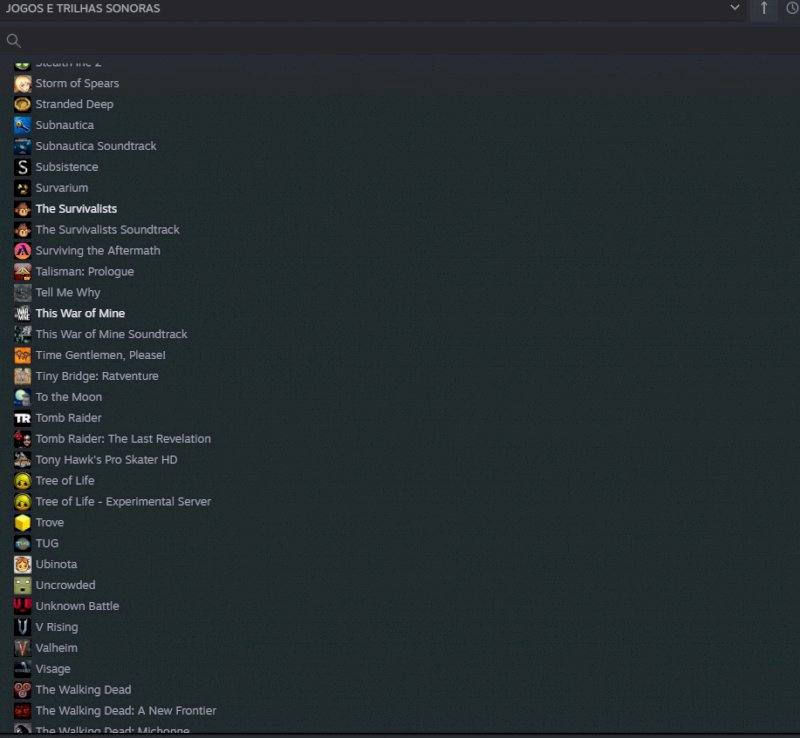Select This War of Mine entry
The width and height of the screenshot is (800, 738).
80,314
